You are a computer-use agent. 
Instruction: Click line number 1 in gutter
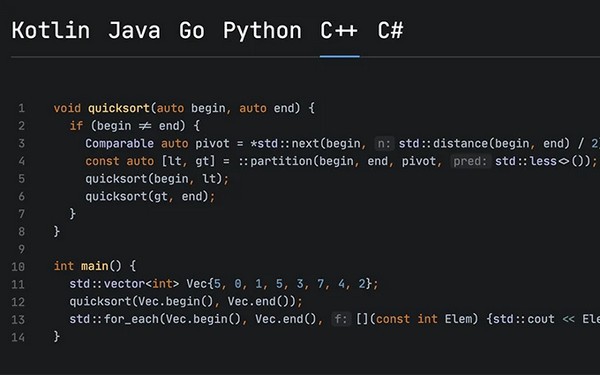[x=21, y=108]
